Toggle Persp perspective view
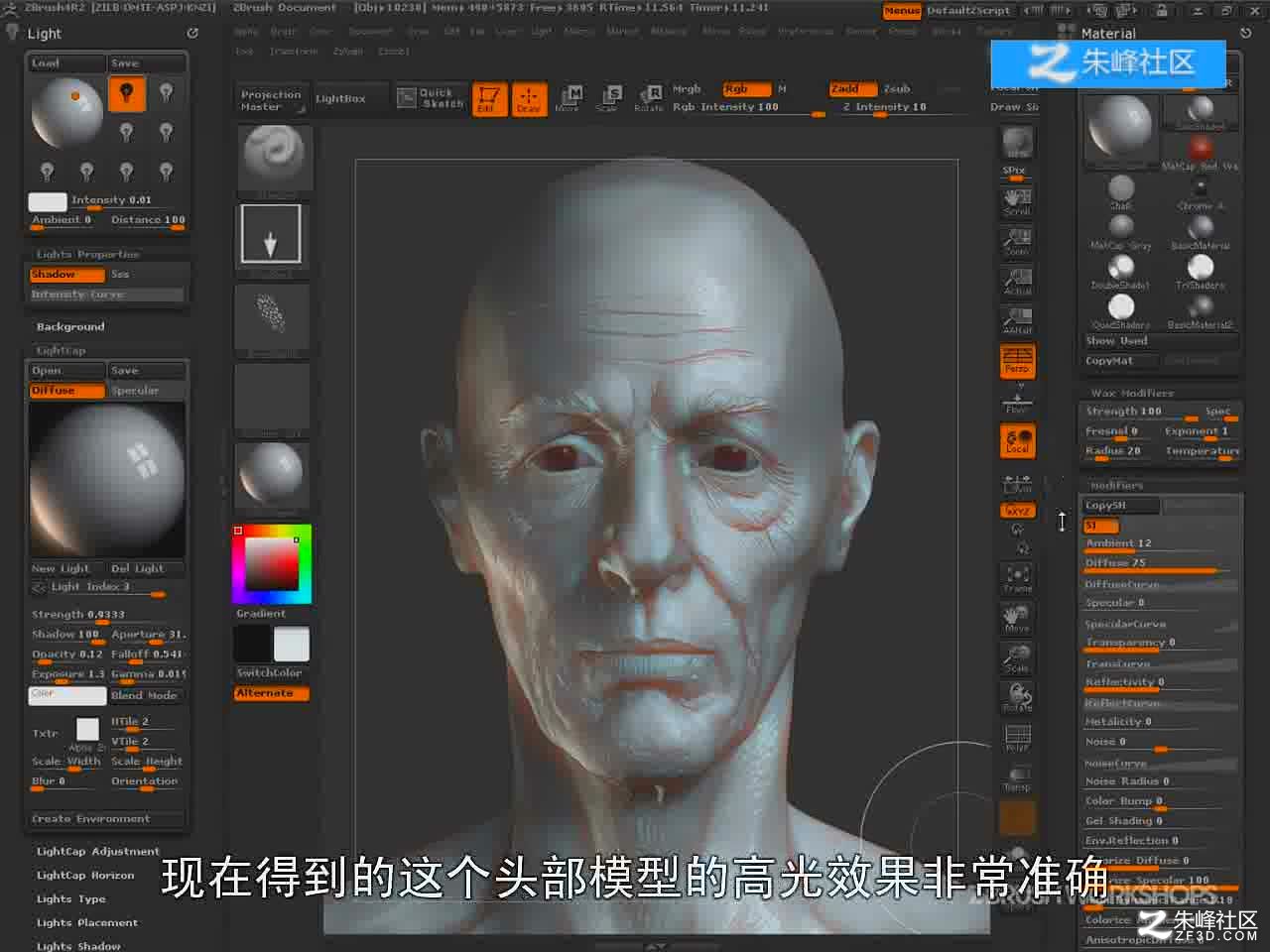Viewport: 1270px width, 952px height. pyautogui.click(x=1017, y=360)
